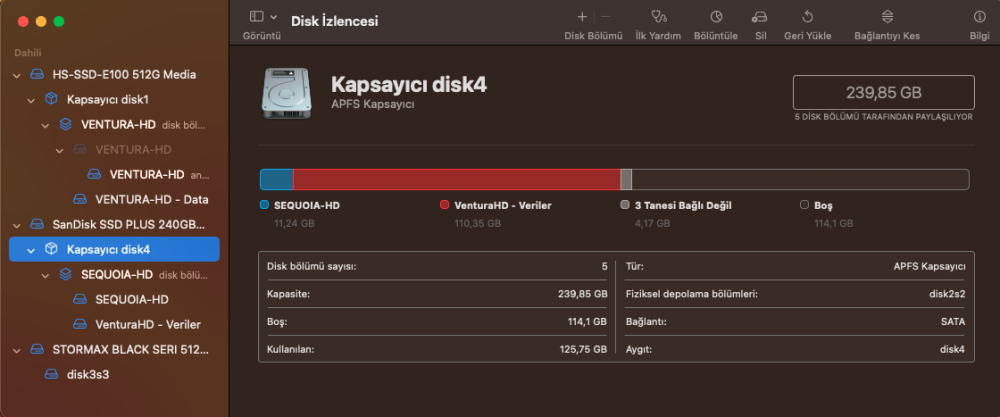1000x417 pixels.
Task: Click the grey 3 Tanesi Bağlı Değil swatch
Action: click(625, 205)
